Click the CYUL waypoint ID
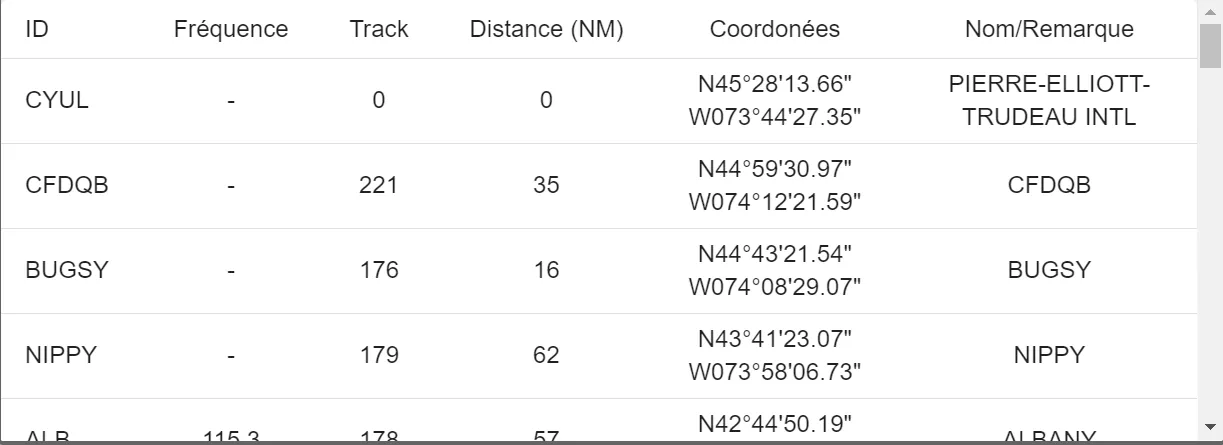 point(57,100)
